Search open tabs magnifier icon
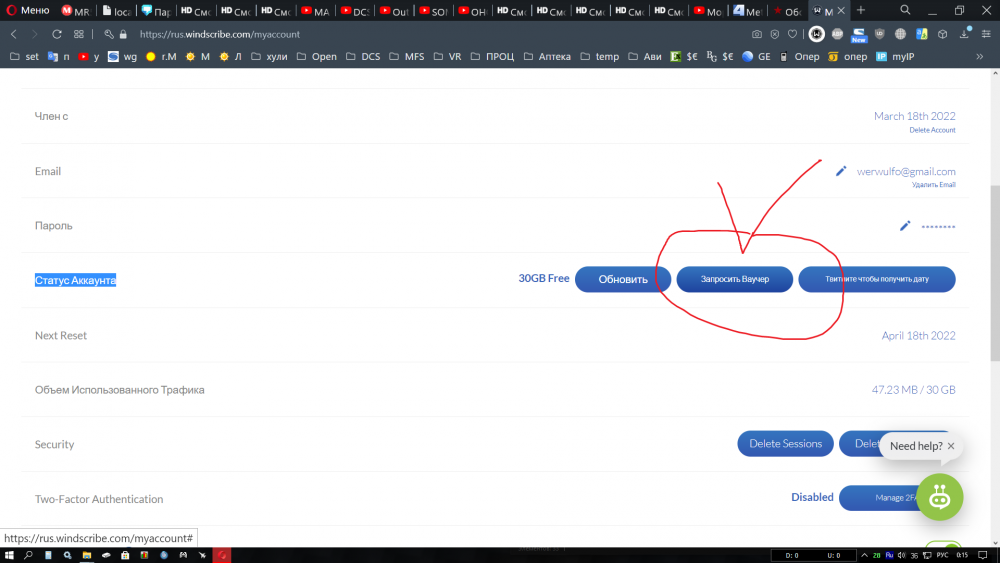This screenshot has width=1000, height=563. [905, 10]
